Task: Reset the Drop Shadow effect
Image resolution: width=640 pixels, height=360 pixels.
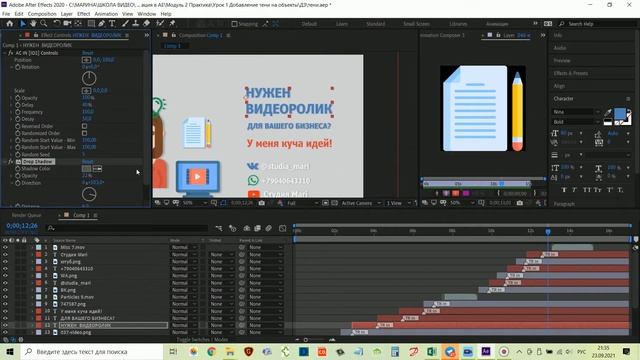Action: pos(87,162)
